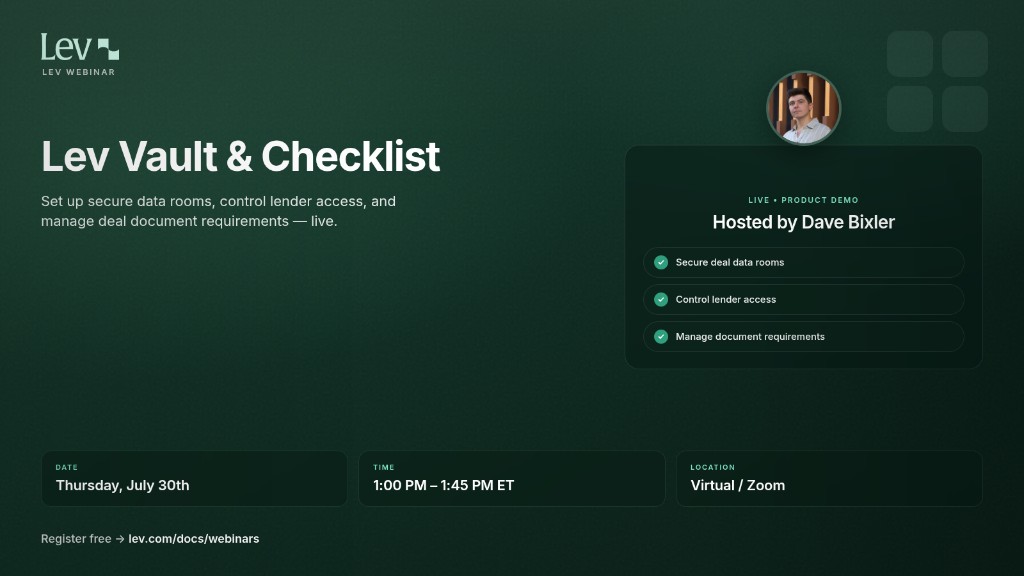
Task: Click the LOCATION label
Action: [x=712, y=468]
